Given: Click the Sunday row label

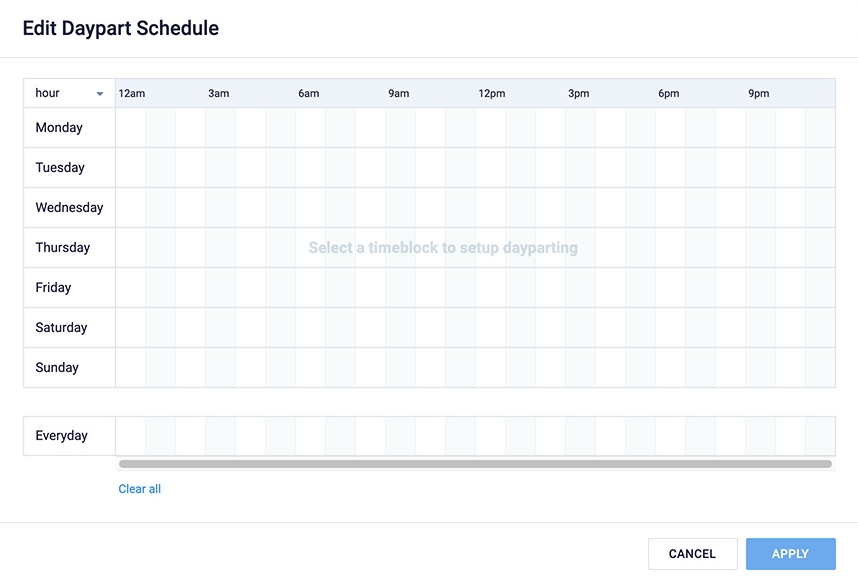Looking at the screenshot, I should point(57,368).
